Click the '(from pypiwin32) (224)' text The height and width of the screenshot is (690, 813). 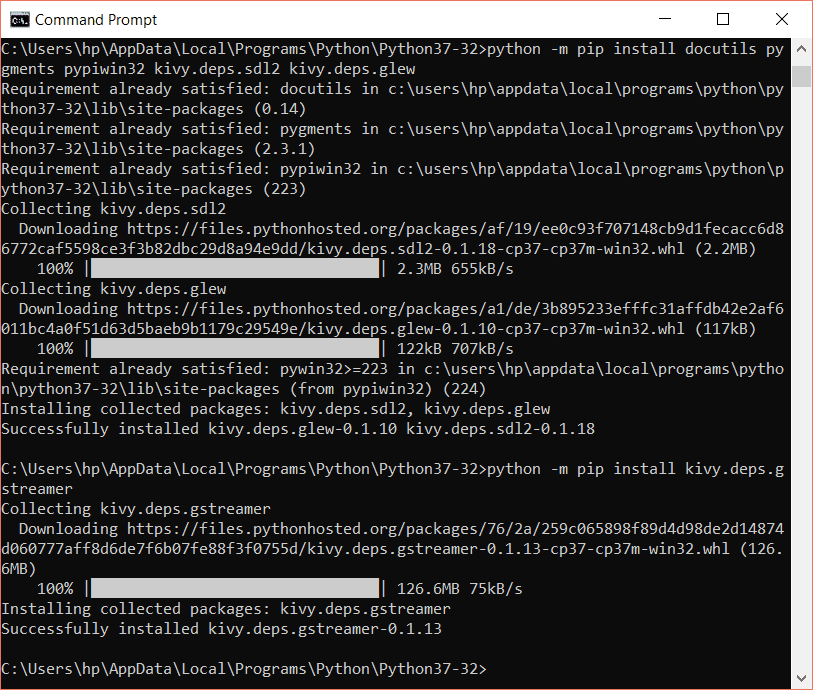pos(388,389)
